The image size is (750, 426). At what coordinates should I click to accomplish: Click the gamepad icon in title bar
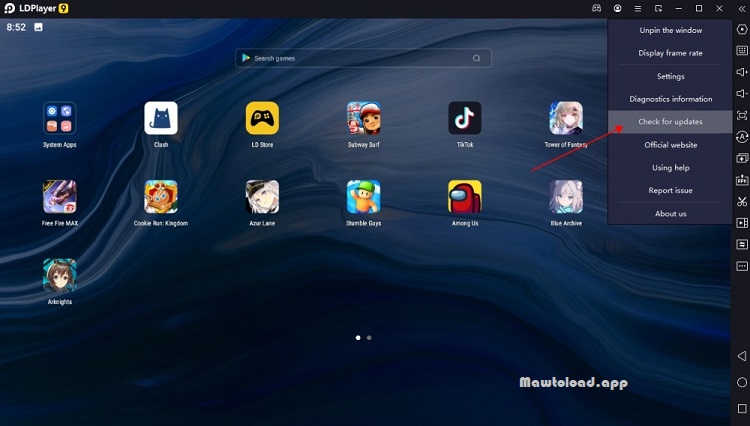596,8
